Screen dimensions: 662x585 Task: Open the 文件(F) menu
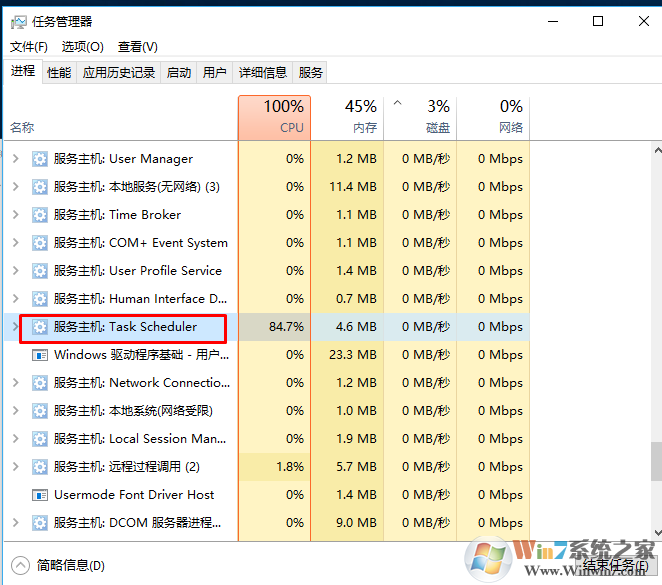tap(29, 47)
